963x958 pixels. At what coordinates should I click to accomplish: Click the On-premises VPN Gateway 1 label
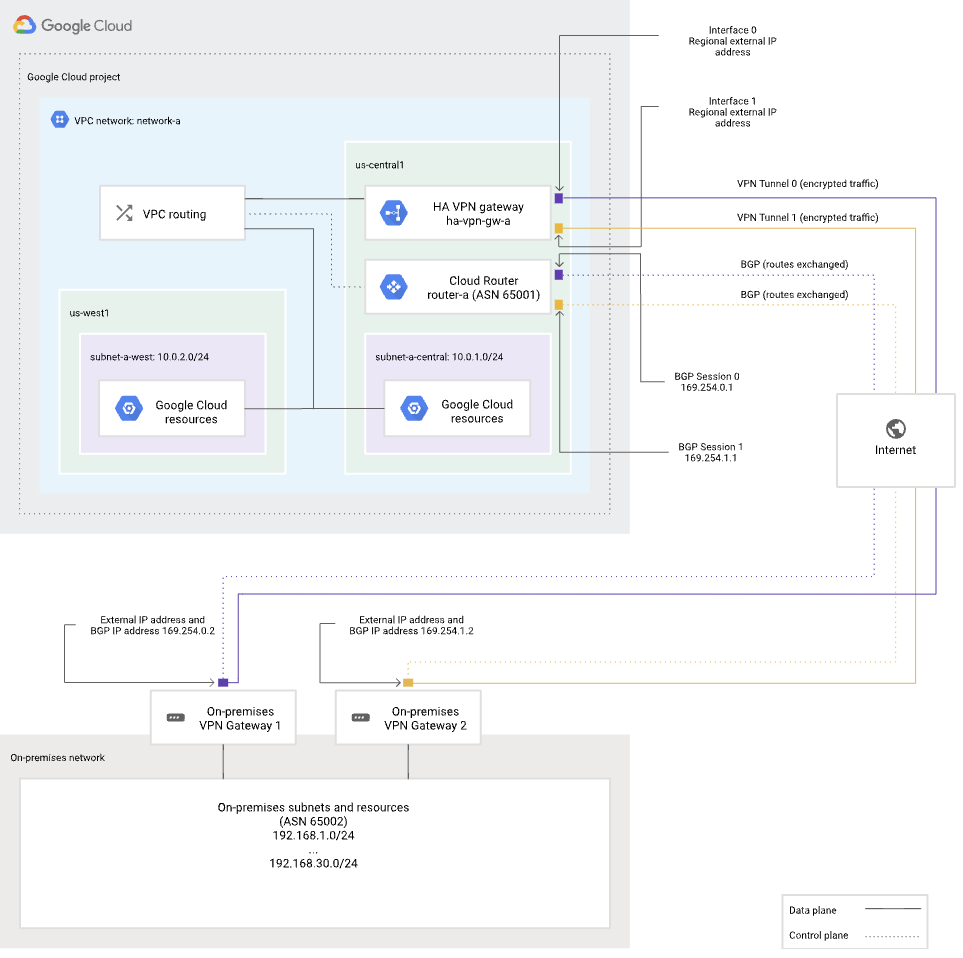click(x=240, y=718)
